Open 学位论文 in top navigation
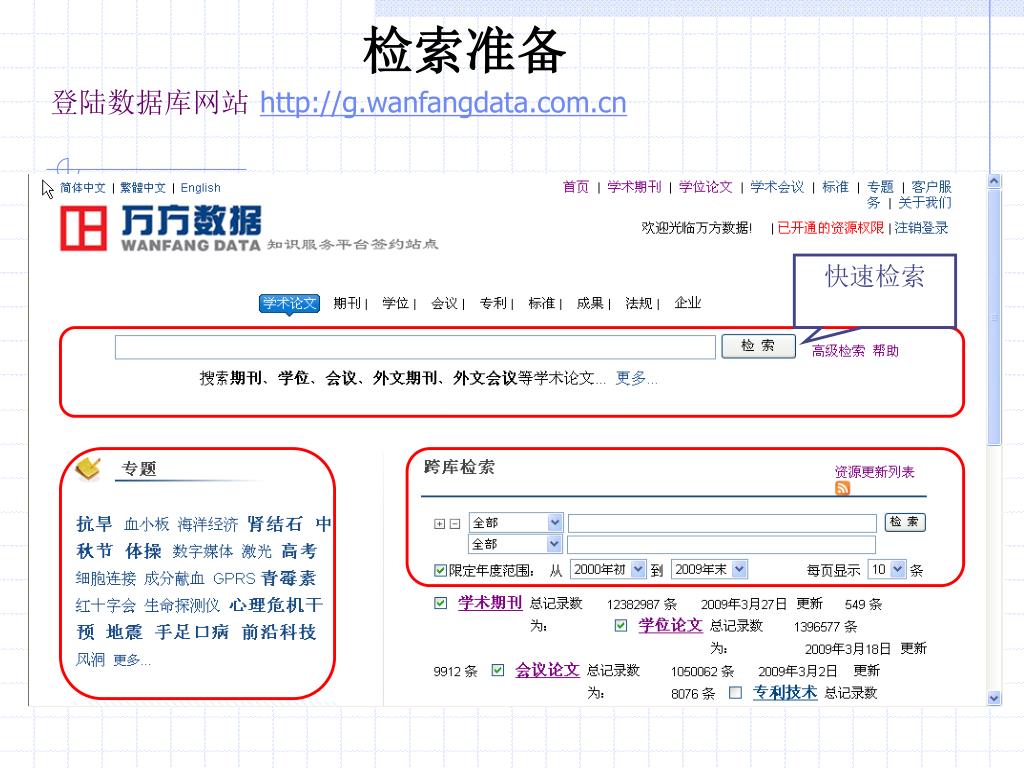 coord(705,187)
